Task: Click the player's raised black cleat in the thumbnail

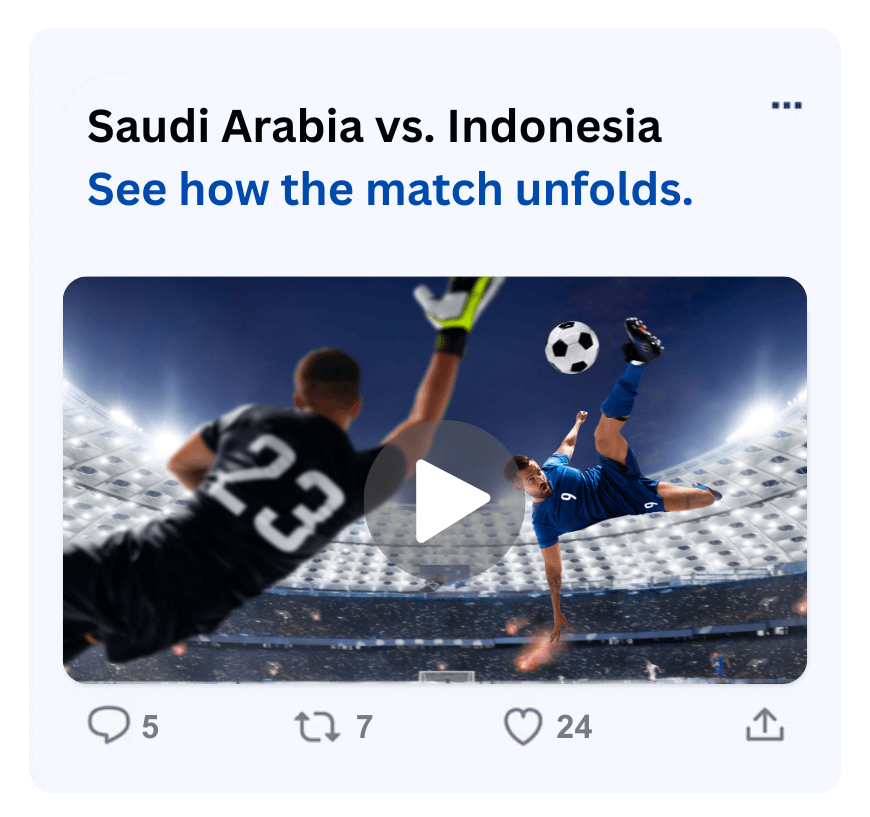Action: tap(643, 340)
